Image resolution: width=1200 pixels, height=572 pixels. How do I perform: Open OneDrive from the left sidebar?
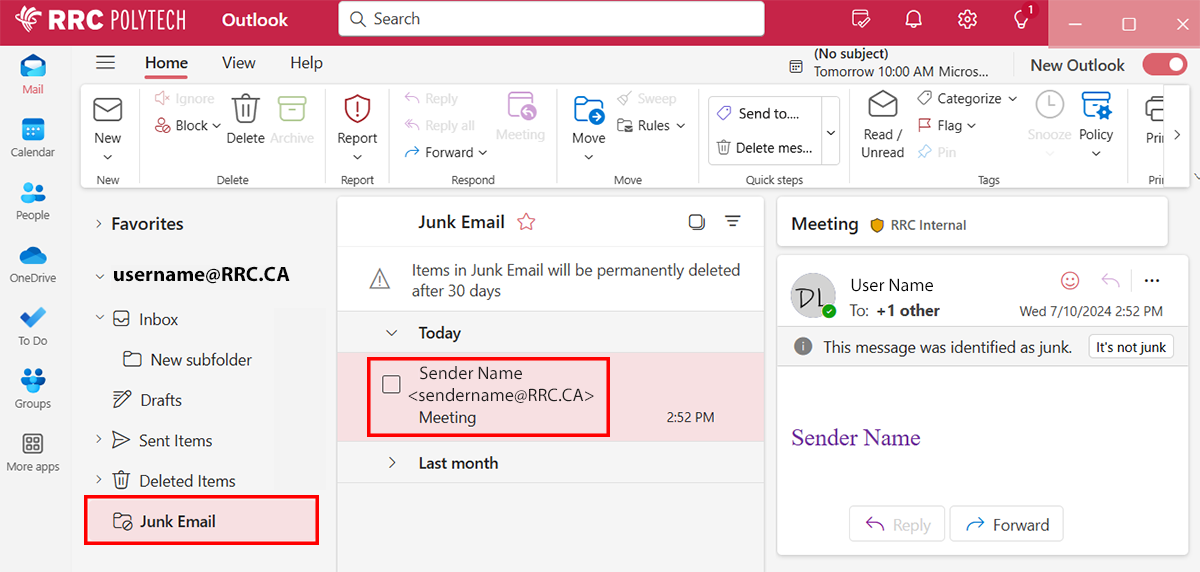(32, 264)
